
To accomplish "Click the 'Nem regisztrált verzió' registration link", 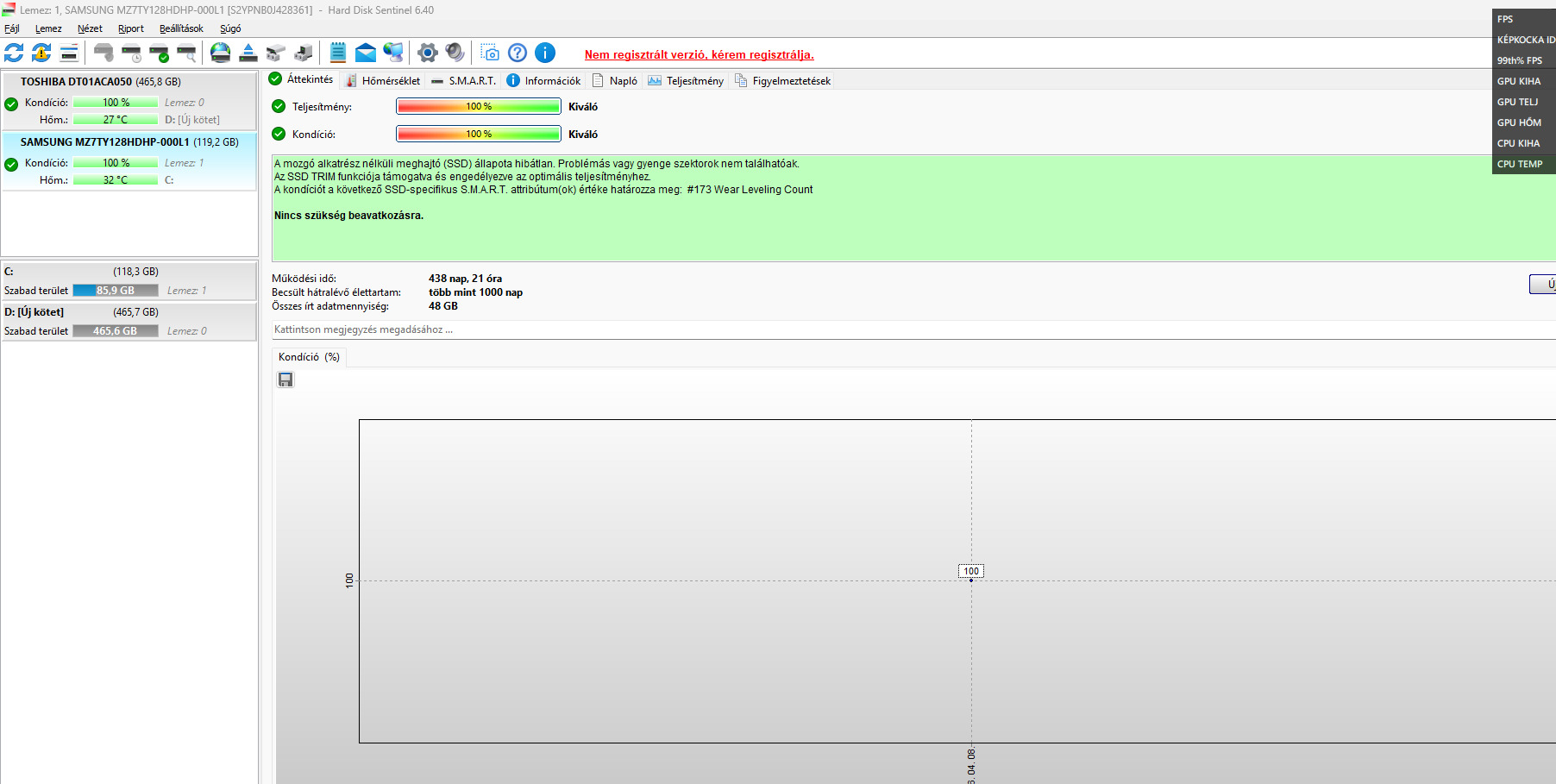I will tap(700, 54).
